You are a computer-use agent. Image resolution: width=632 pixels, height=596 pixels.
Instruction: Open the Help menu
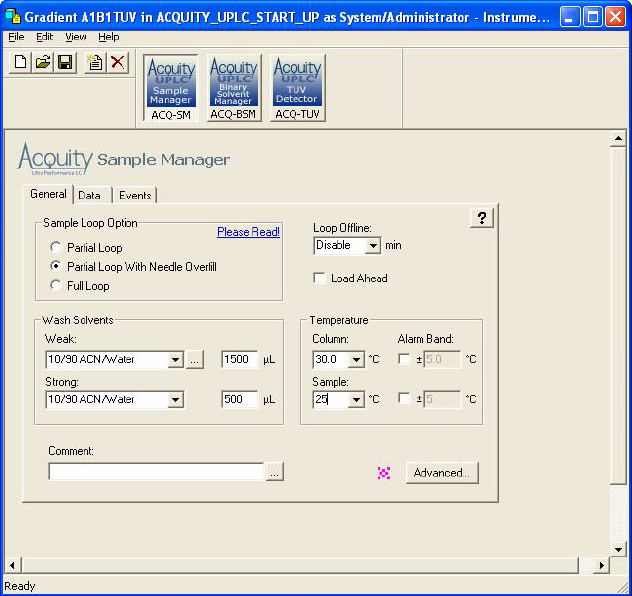tap(108, 37)
